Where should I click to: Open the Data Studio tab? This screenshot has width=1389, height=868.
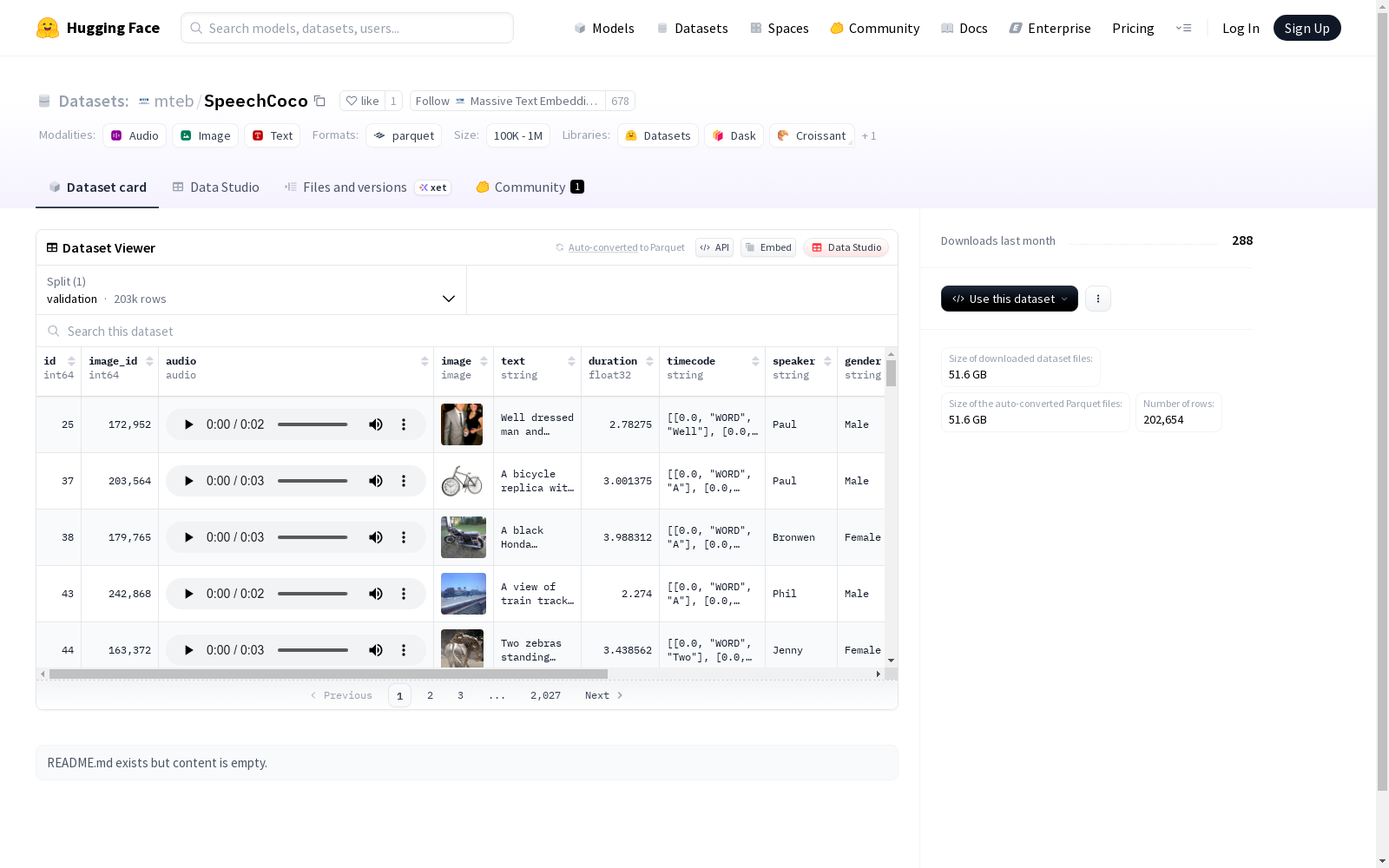[215, 187]
